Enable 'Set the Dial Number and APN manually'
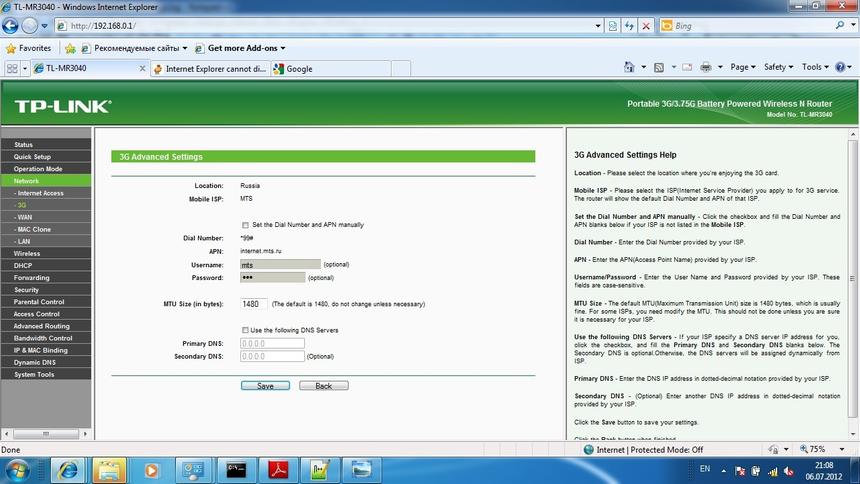 246,224
